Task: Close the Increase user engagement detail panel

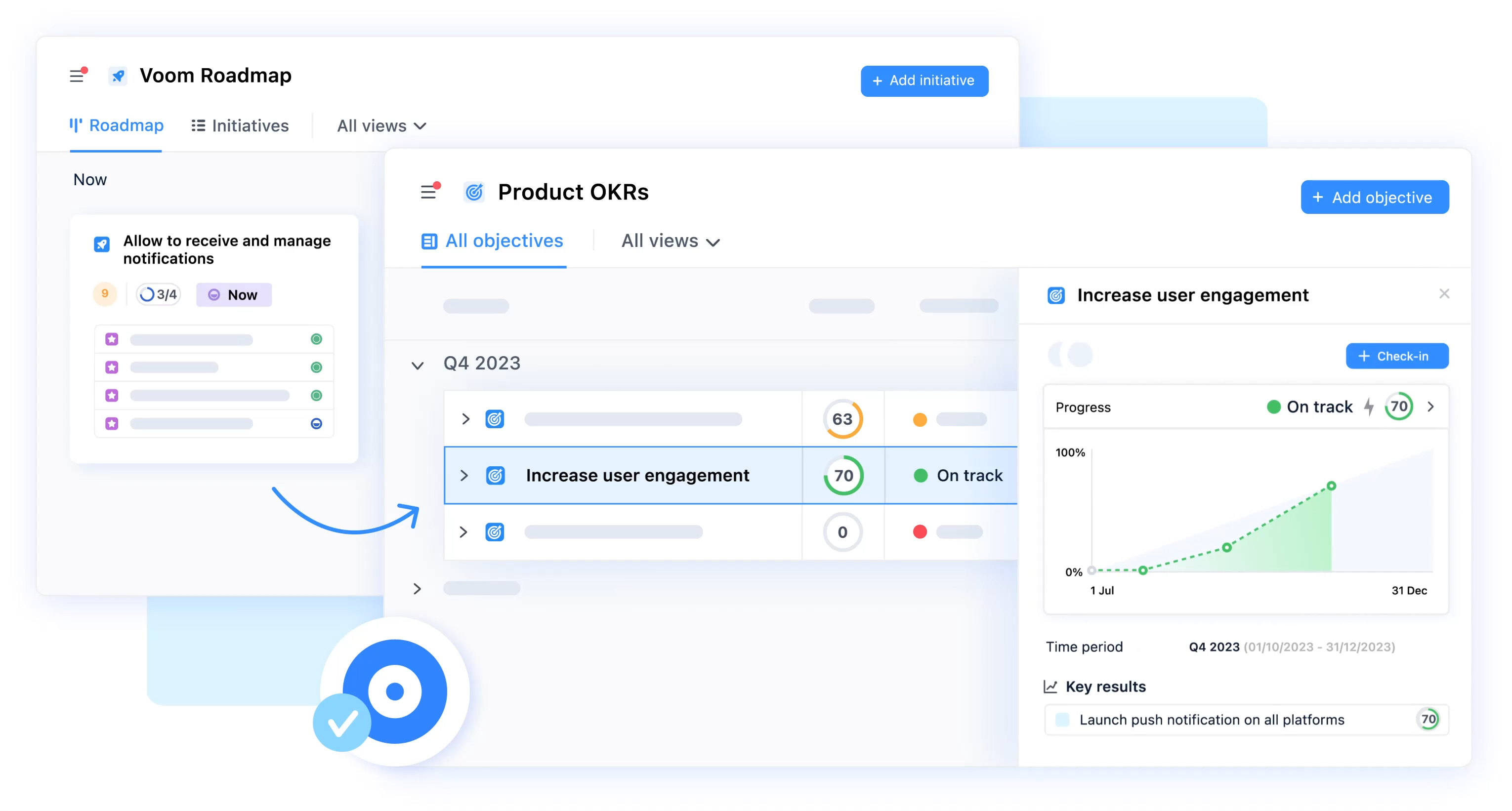Action: click(1444, 293)
